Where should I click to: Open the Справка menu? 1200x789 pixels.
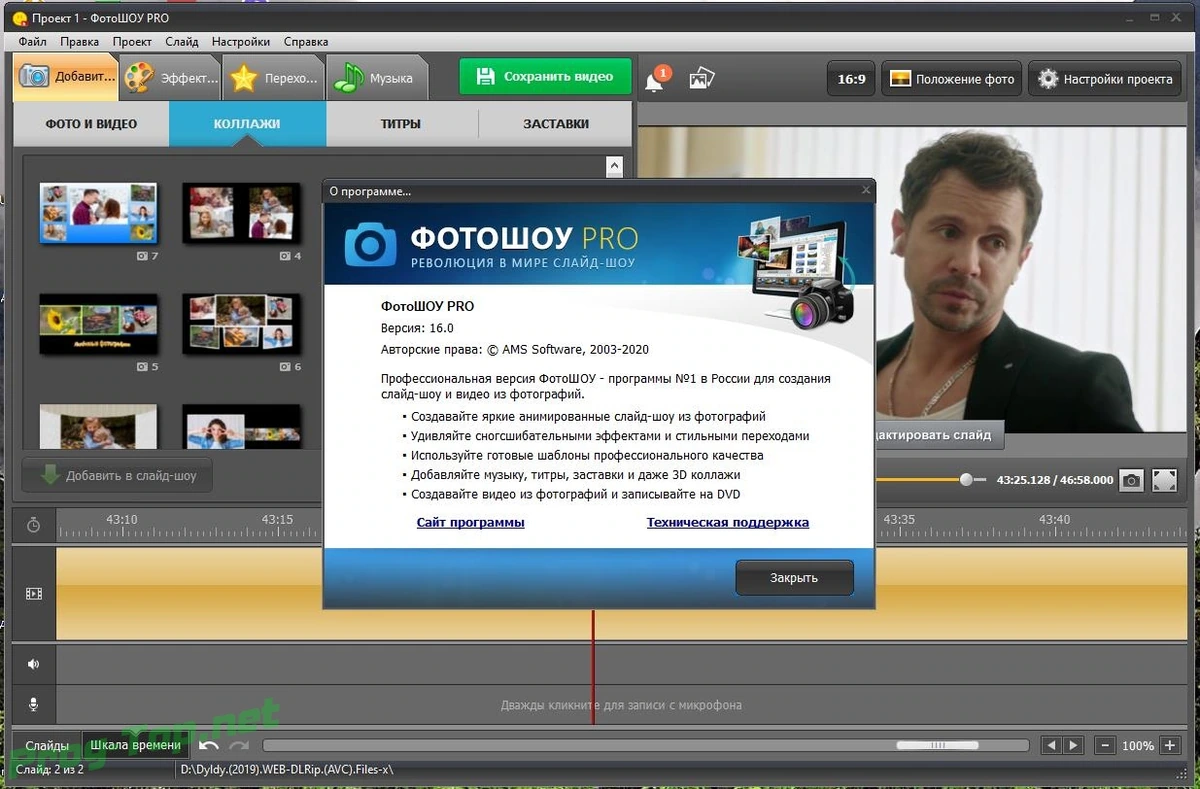(x=306, y=42)
